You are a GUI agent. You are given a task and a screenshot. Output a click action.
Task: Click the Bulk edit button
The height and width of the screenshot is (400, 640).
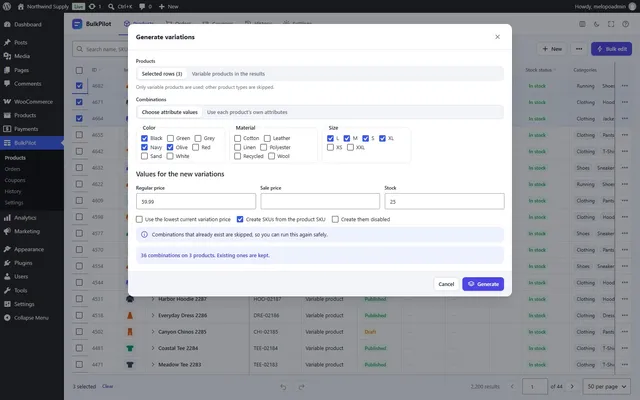(611, 49)
